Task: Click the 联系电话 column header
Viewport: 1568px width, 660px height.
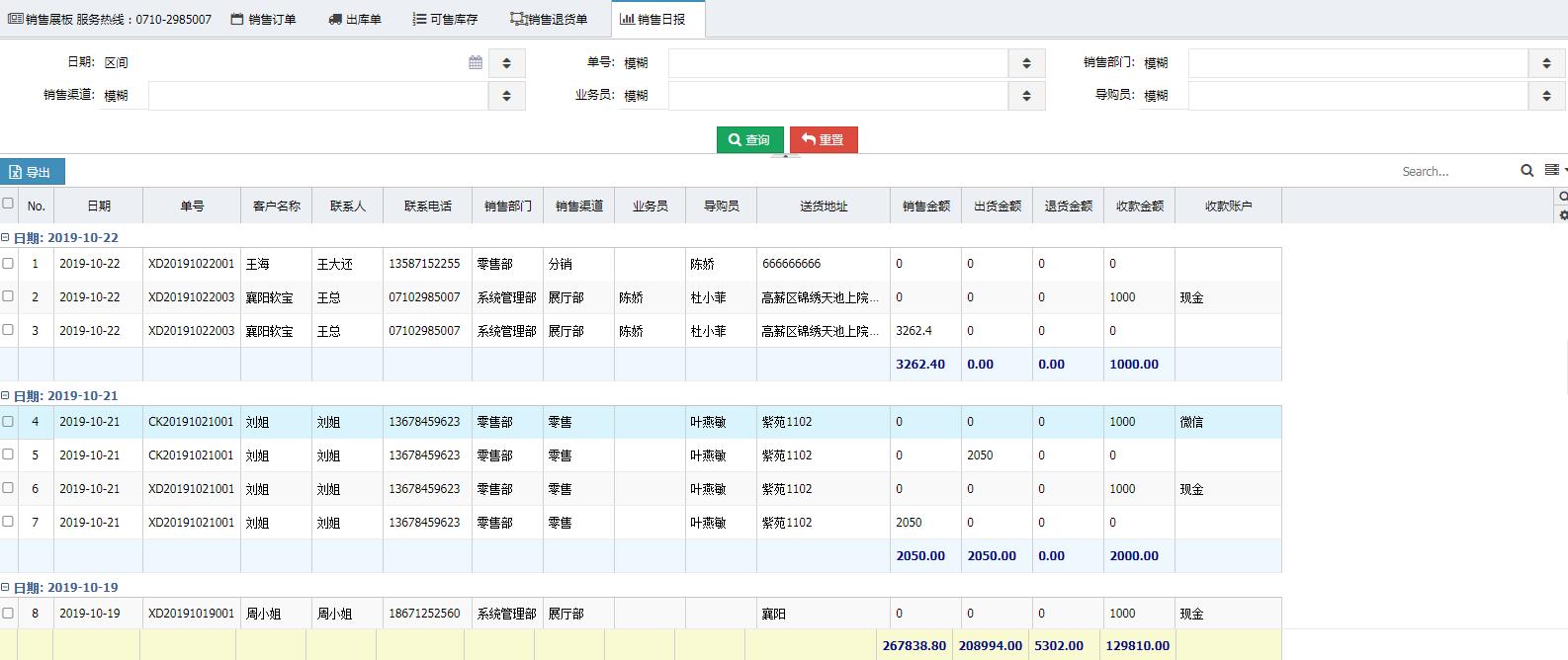Action: [x=428, y=206]
